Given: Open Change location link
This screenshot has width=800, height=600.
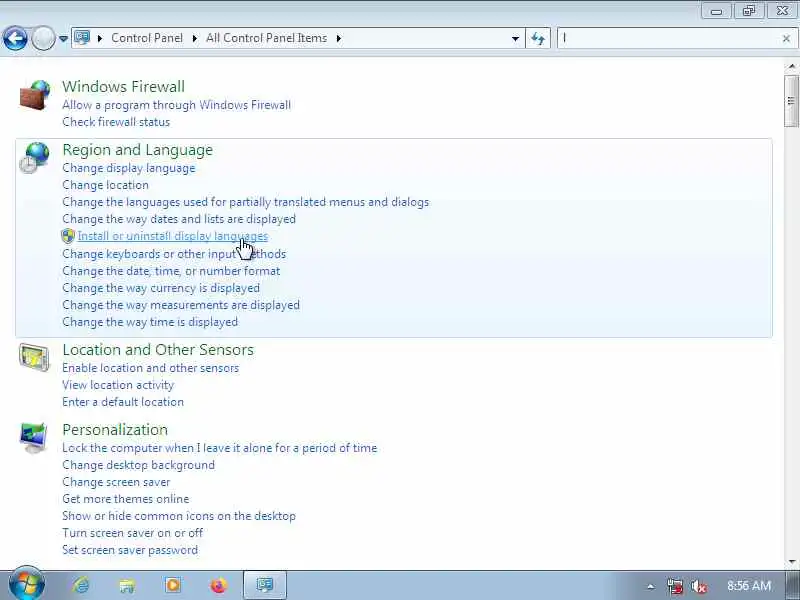Looking at the screenshot, I should pos(106,185).
